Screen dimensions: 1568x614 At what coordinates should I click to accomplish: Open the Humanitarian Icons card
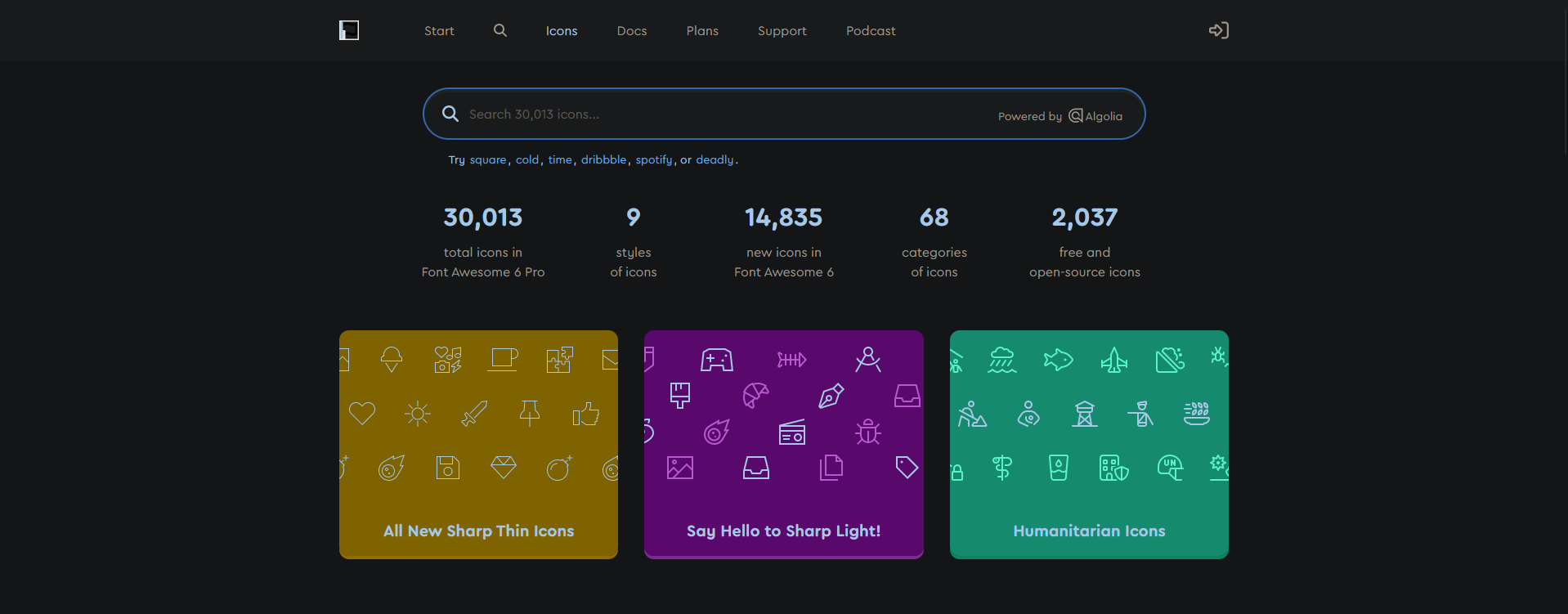1089,531
